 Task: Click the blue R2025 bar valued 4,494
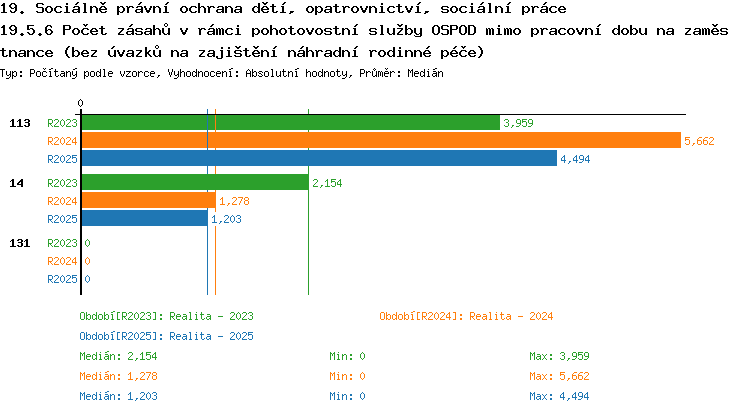pyautogui.click(x=320, y=158)
